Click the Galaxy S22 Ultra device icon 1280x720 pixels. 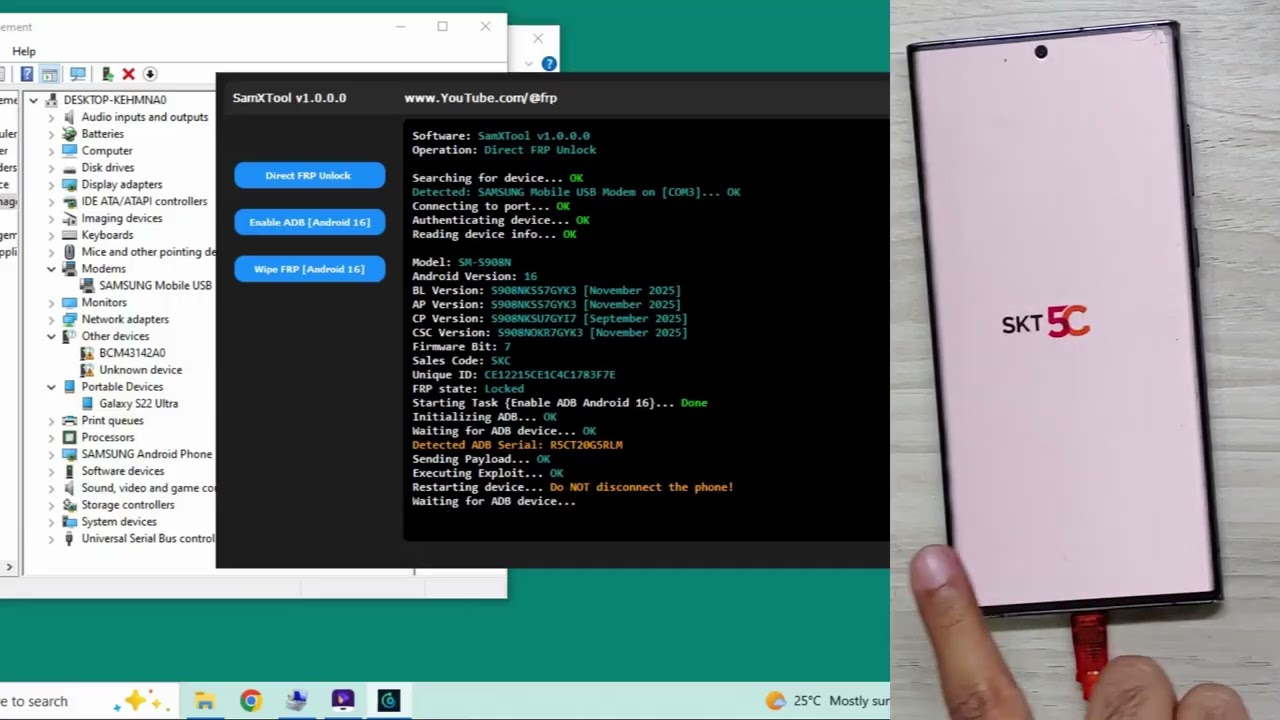tap(87, 404)
